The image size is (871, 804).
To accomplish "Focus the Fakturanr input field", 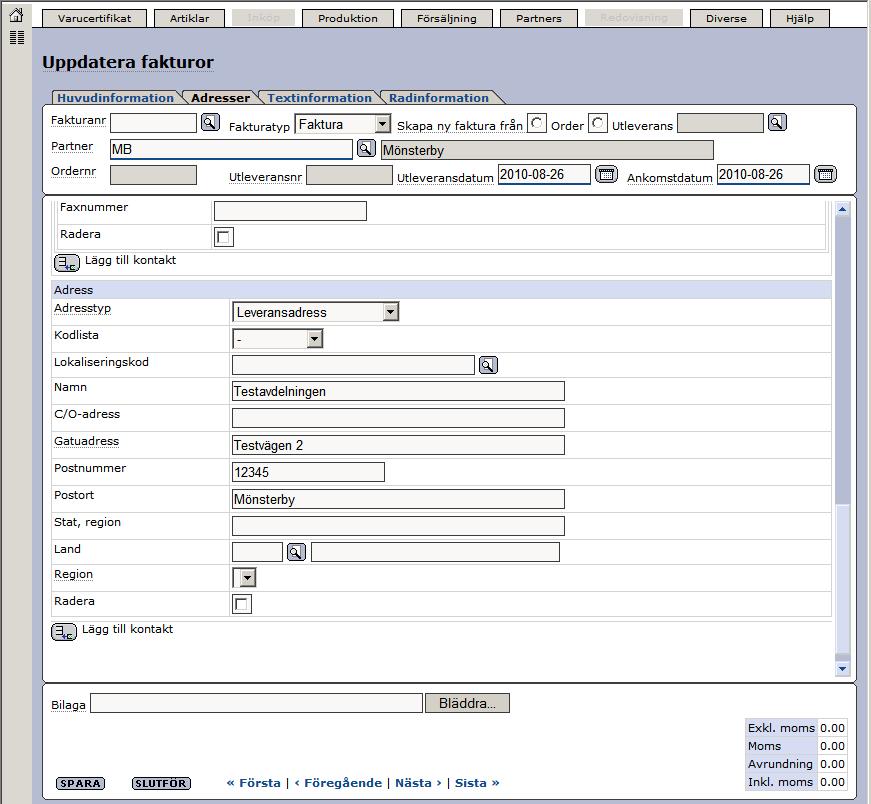I will point(153,123).
